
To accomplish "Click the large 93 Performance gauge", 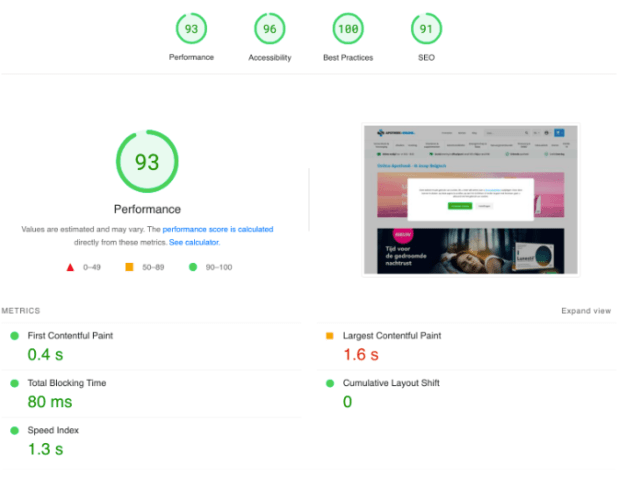I will point(147,162).
